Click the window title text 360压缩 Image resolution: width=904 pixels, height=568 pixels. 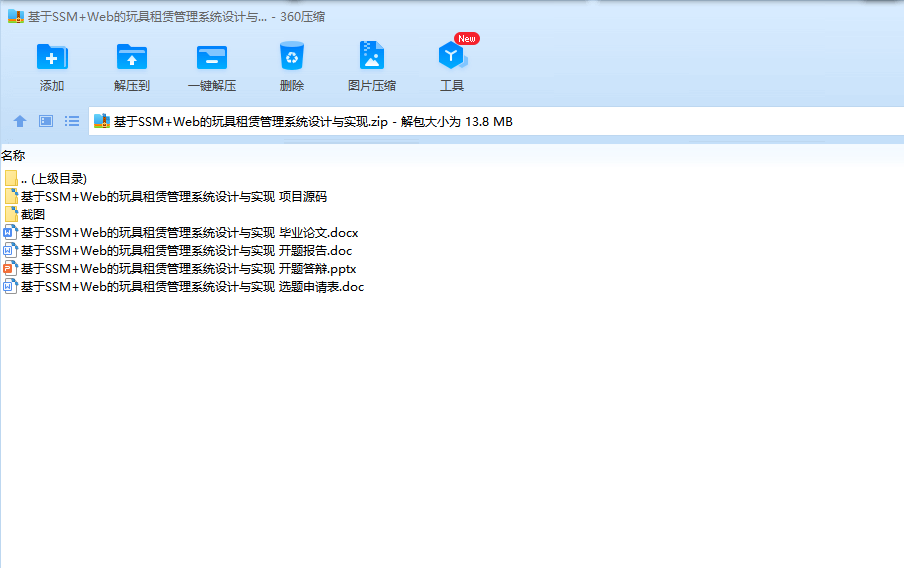303,17
